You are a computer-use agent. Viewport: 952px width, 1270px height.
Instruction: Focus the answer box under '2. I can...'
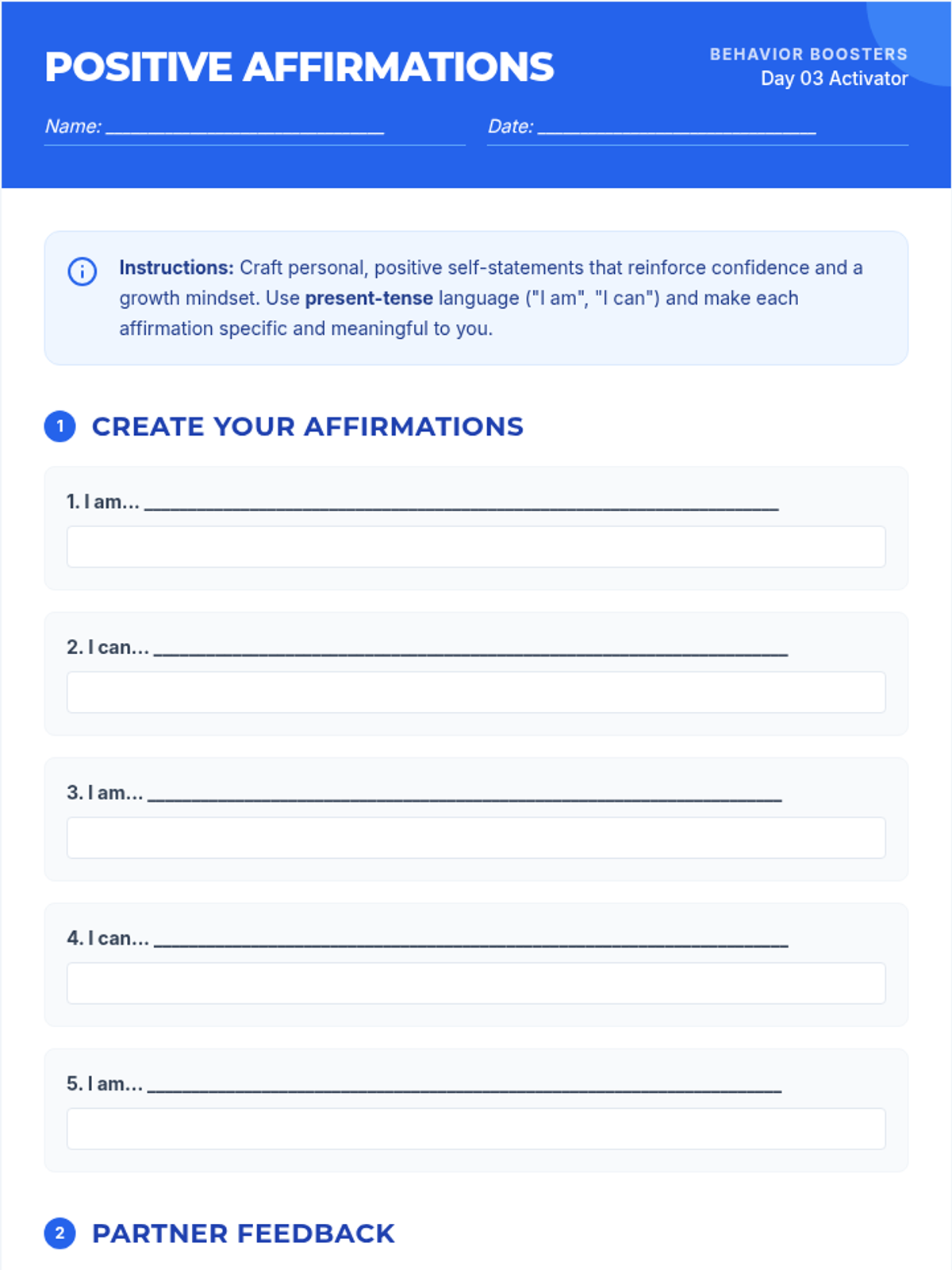pos(476,692)
